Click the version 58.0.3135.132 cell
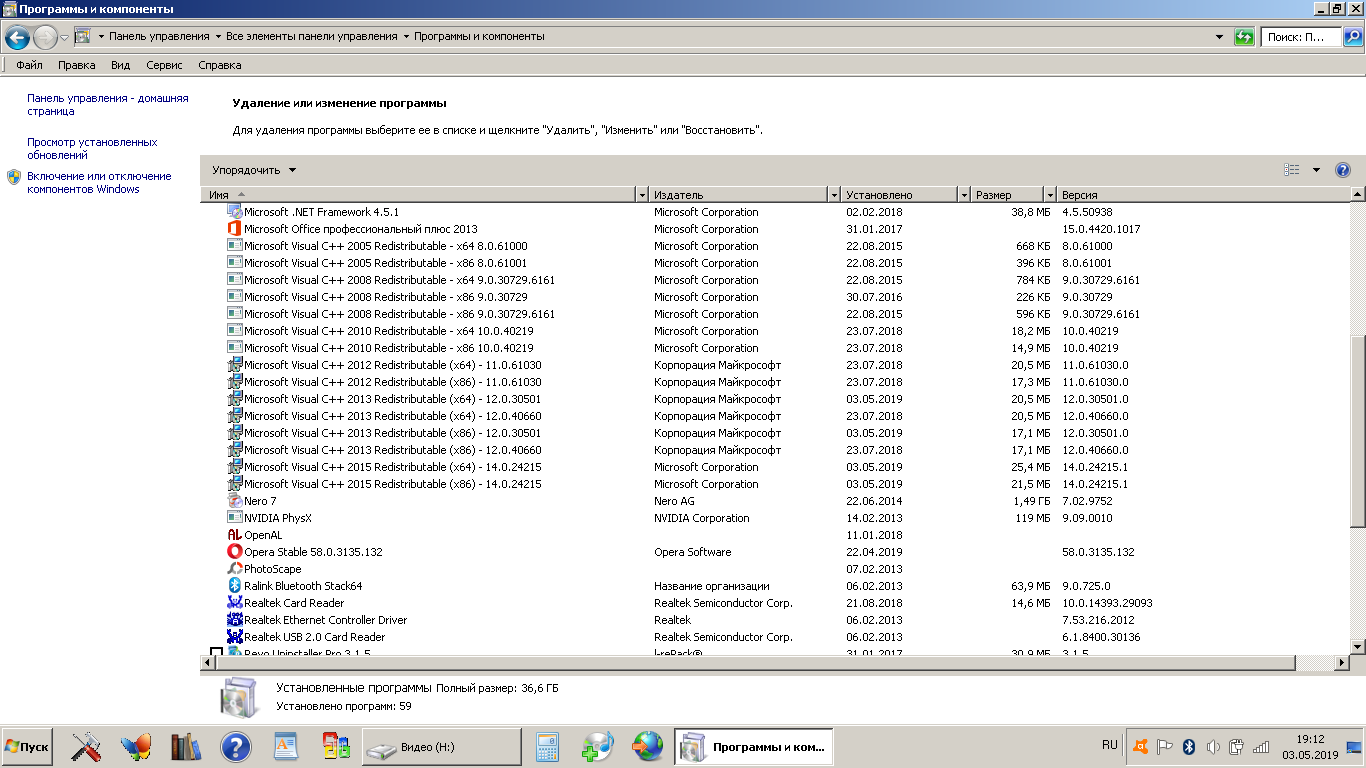This screenshot has width=1366, height=768. click(x=1098, y=552)
